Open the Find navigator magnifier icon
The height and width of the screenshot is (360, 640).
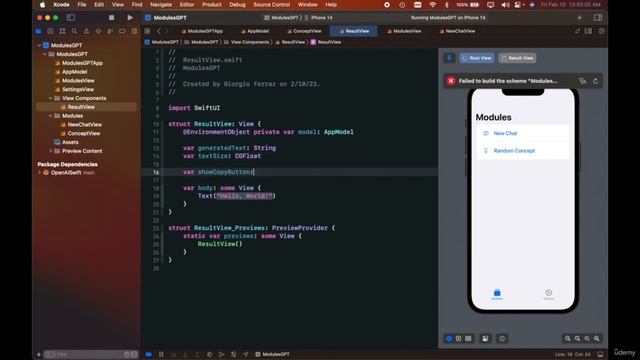pos(74,31)
